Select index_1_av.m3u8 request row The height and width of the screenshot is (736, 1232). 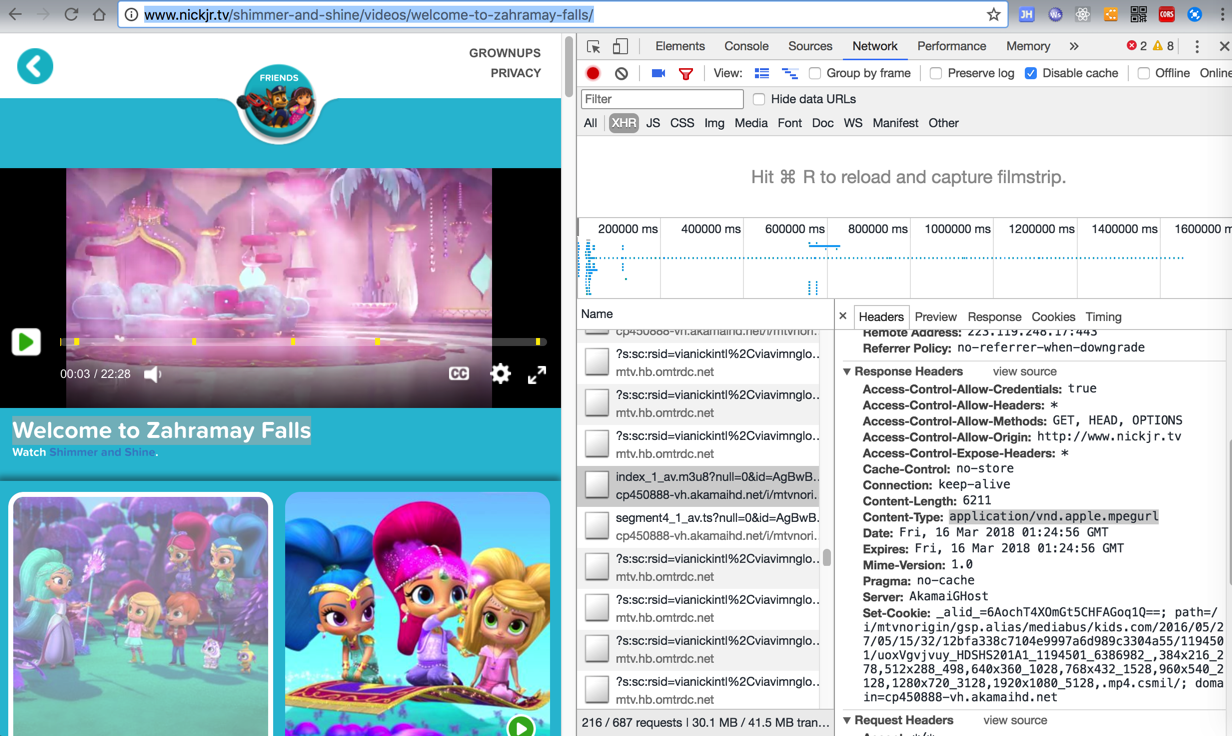pyautogui.click(x=698, y=485)
